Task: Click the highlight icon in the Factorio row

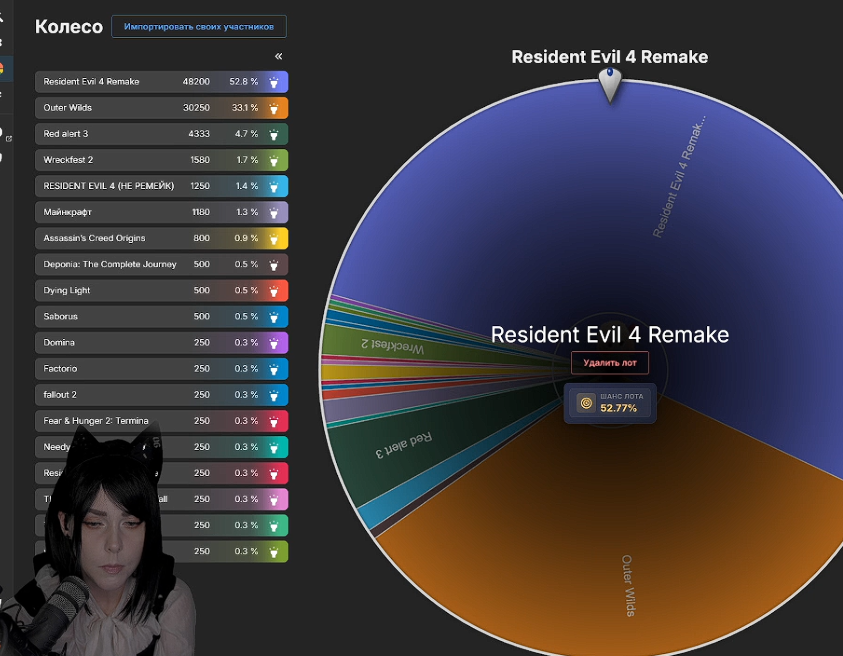Action: tap(274, 369)
